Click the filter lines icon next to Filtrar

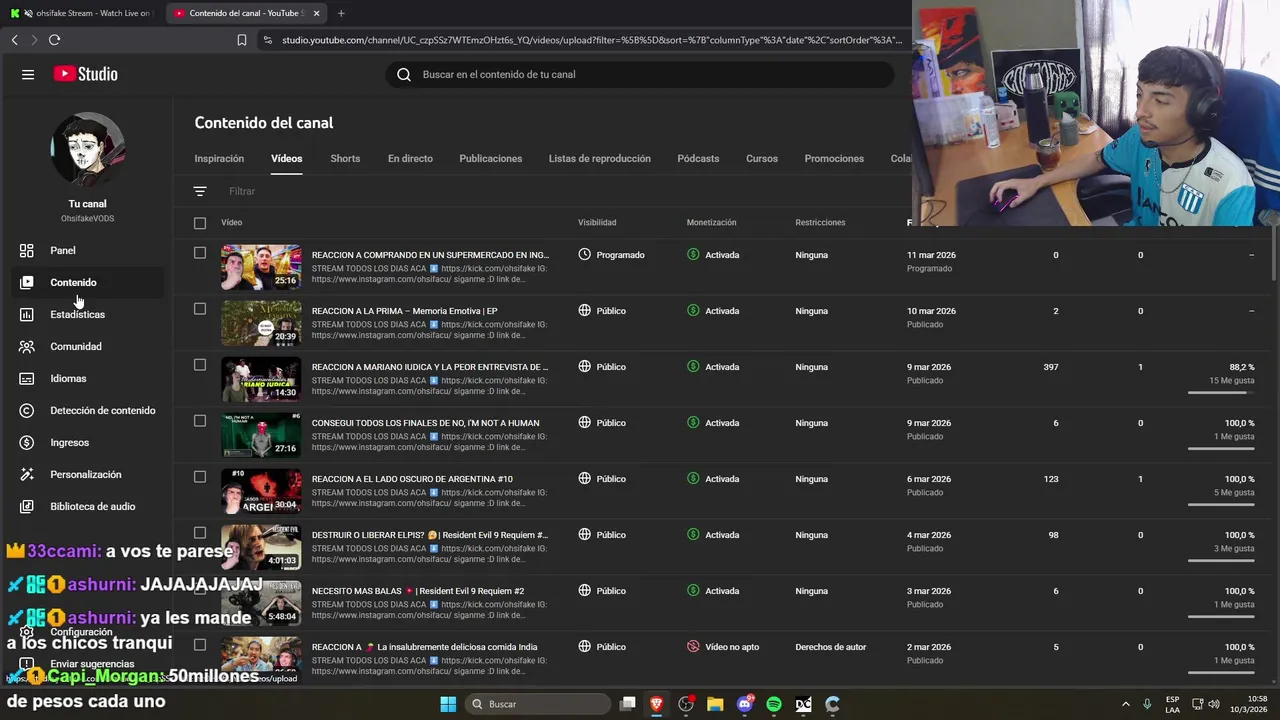click(200, 191)
